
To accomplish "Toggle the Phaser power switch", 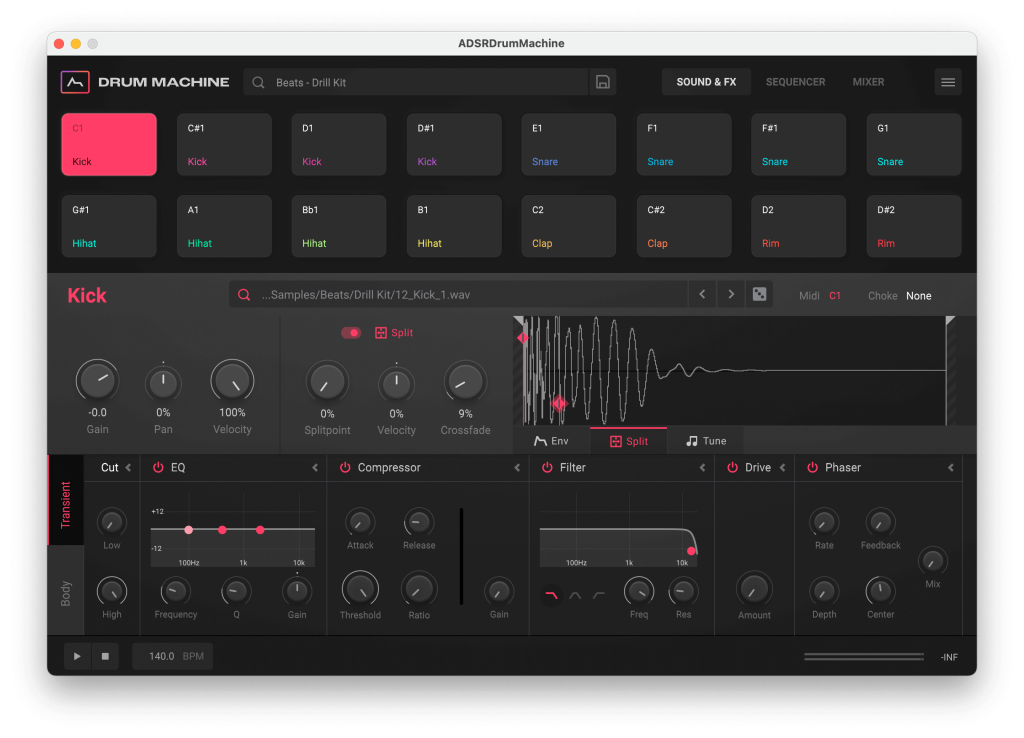I will (811, 467).
